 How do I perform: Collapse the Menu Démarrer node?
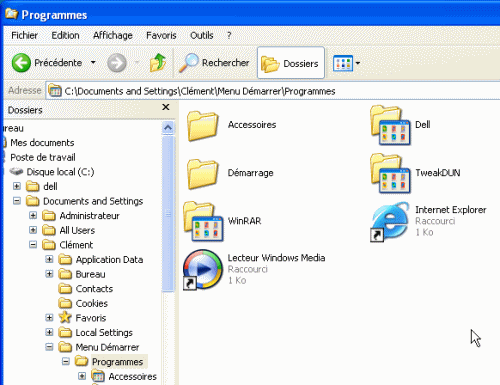(49, 347)
